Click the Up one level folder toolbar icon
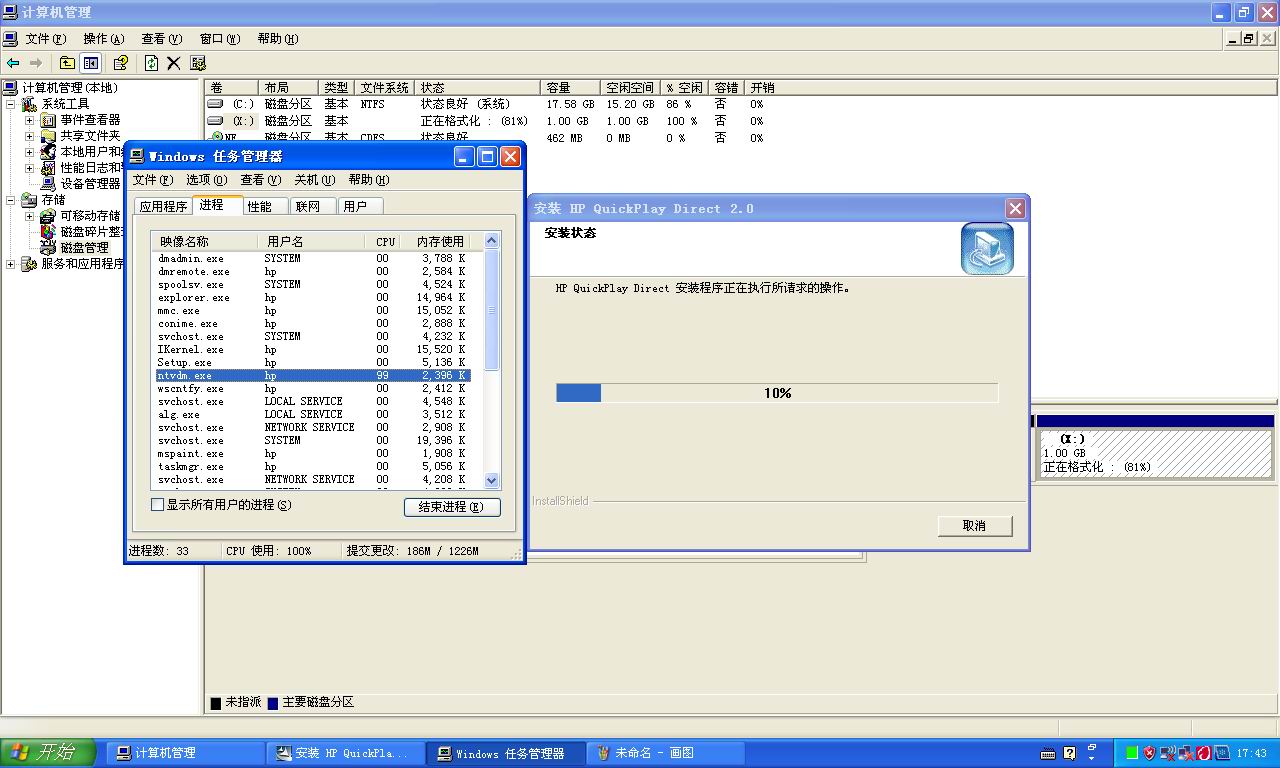1280x768 pixels. [x=67, y=63]
